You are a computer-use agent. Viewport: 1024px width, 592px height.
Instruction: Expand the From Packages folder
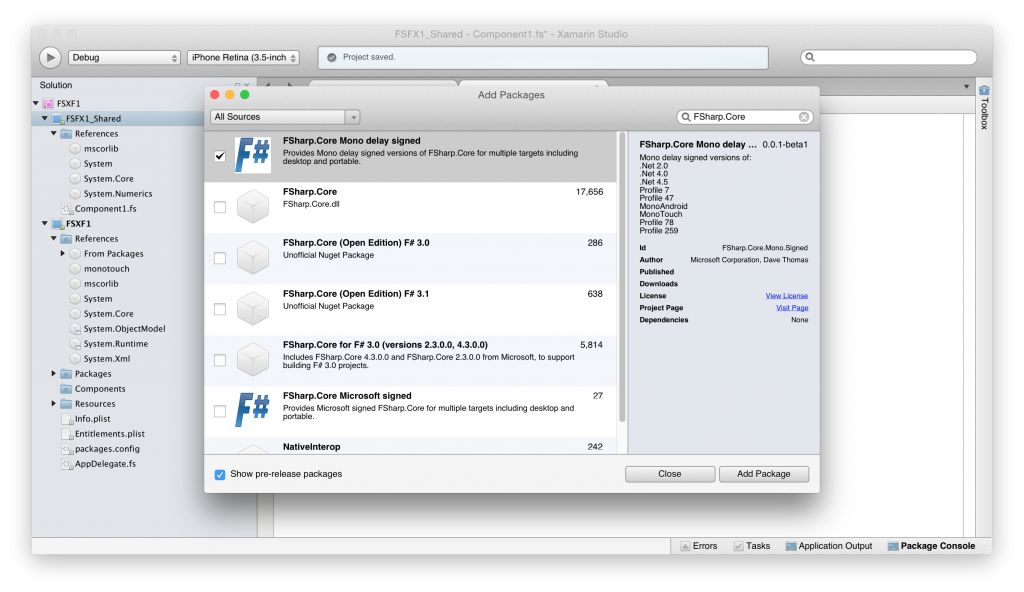coord(63,254)
